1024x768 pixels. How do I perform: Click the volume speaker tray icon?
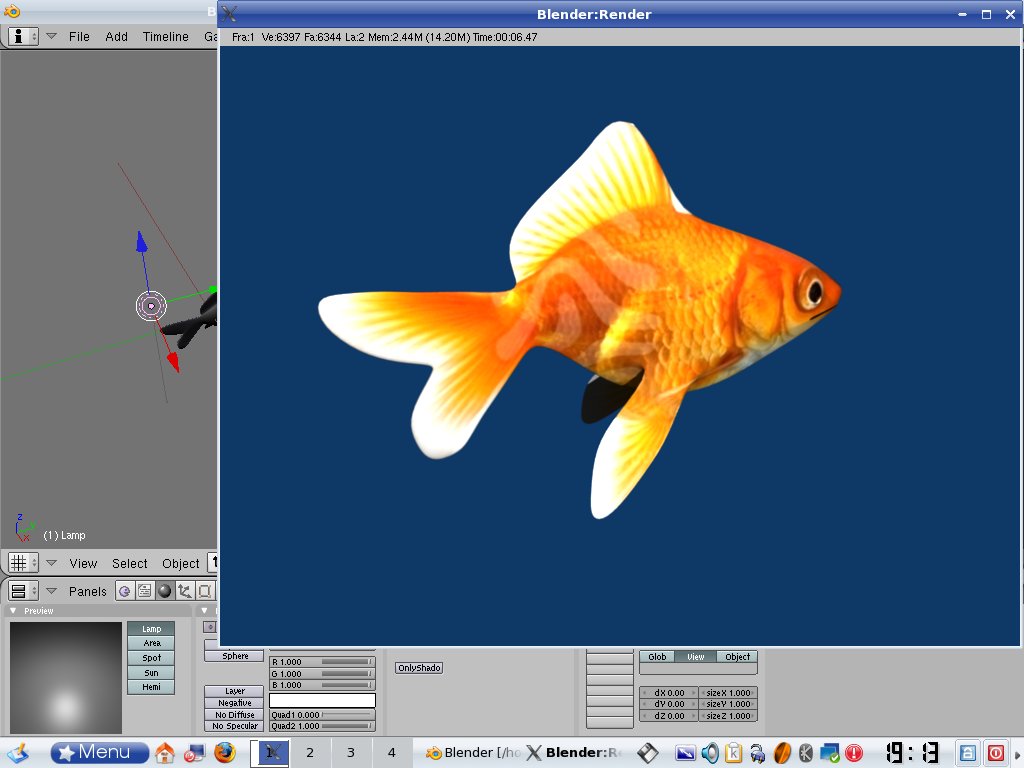[x=710, y=753]
